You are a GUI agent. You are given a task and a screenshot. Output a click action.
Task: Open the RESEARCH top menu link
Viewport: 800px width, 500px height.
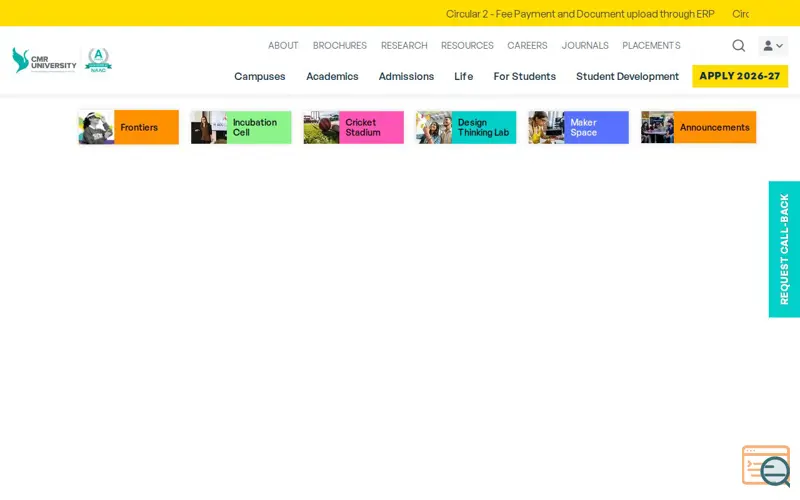pyautogui.click(x=404, y=45)
